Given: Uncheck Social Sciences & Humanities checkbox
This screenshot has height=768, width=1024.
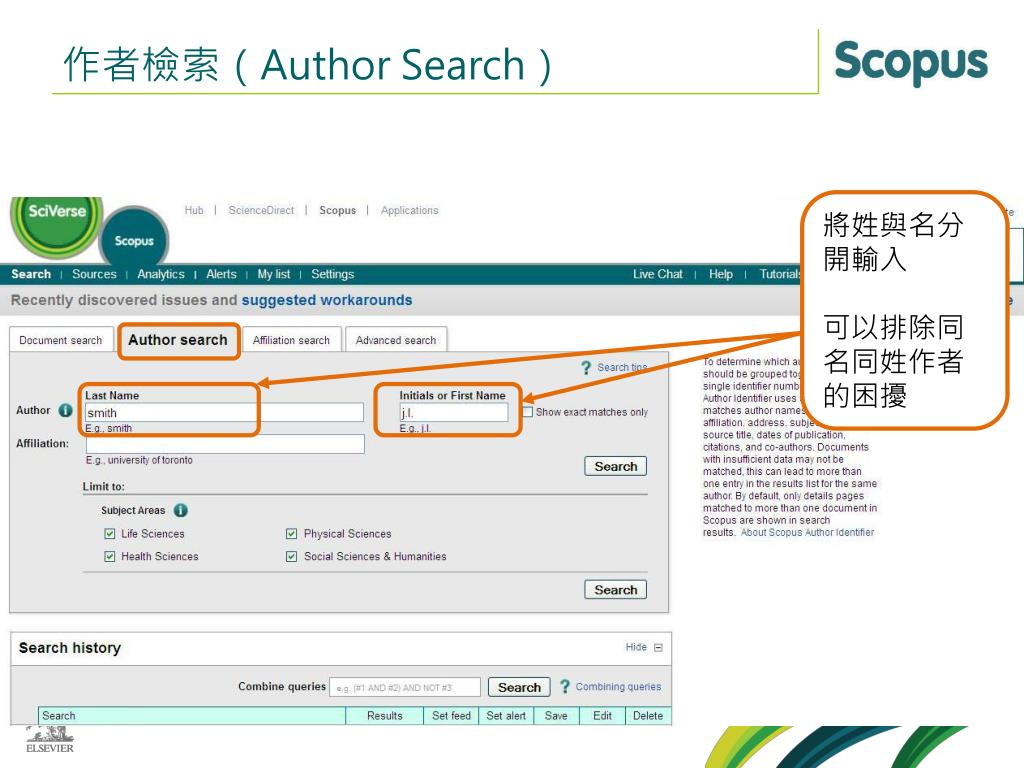Looking at the screenshot, I should click(x=291, y=556).
